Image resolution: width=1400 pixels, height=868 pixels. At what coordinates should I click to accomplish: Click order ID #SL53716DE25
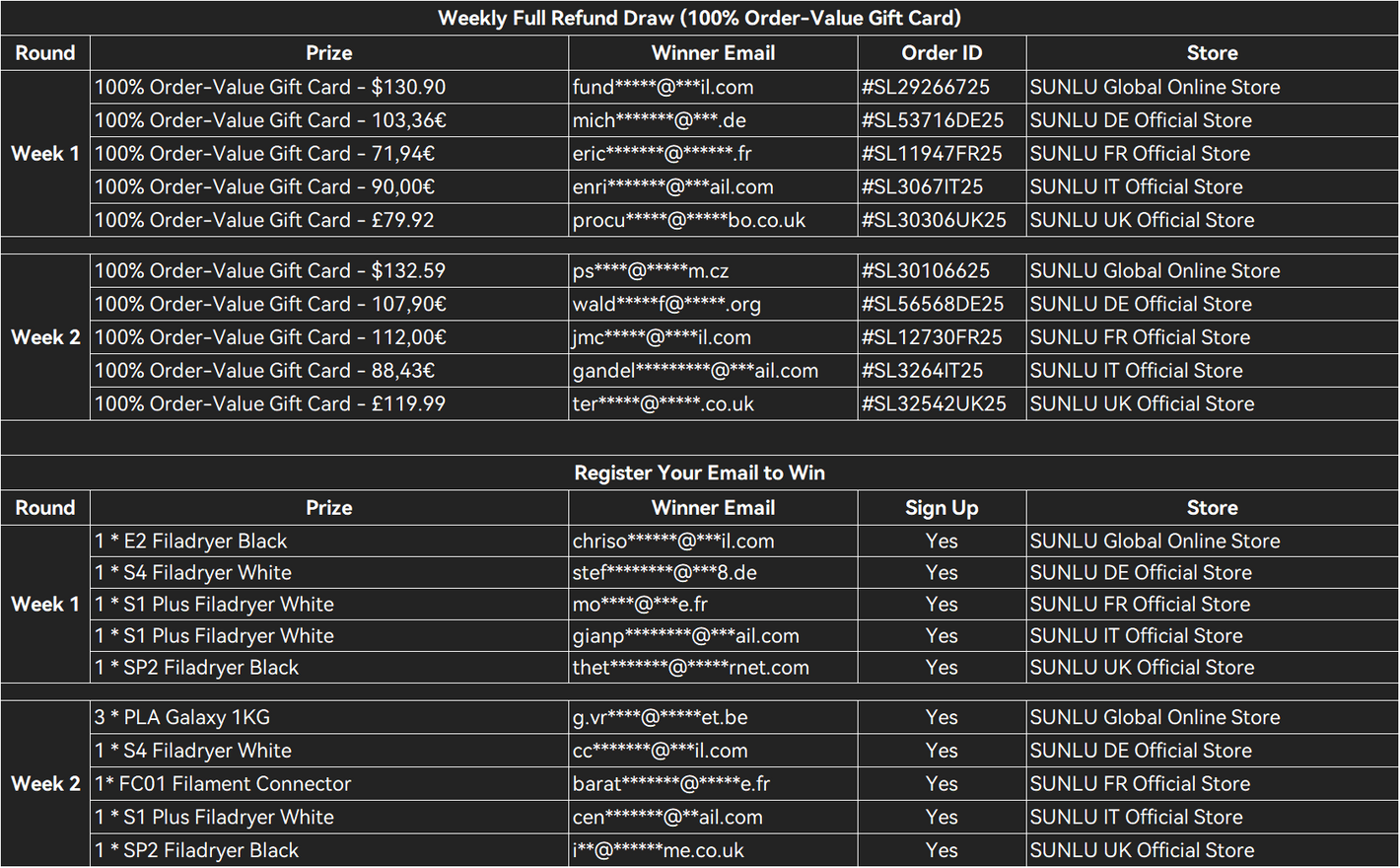(x=933, y=120)
